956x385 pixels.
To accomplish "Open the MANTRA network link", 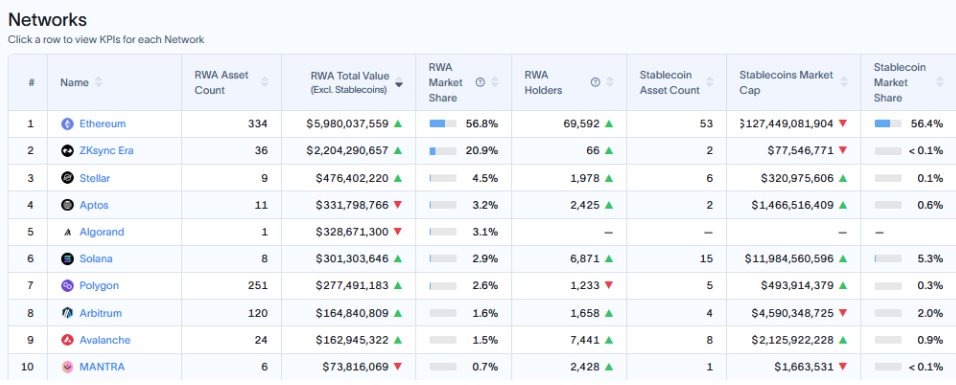I will (x=102, y=367).
